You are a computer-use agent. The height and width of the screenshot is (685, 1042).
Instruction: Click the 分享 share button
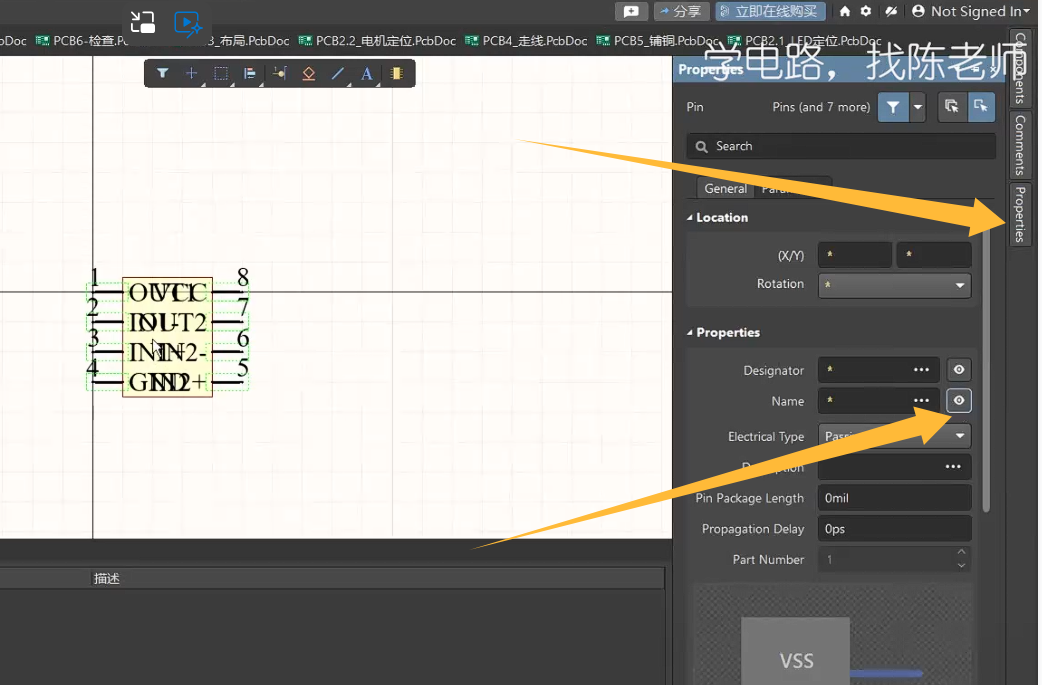click(681, 11)
